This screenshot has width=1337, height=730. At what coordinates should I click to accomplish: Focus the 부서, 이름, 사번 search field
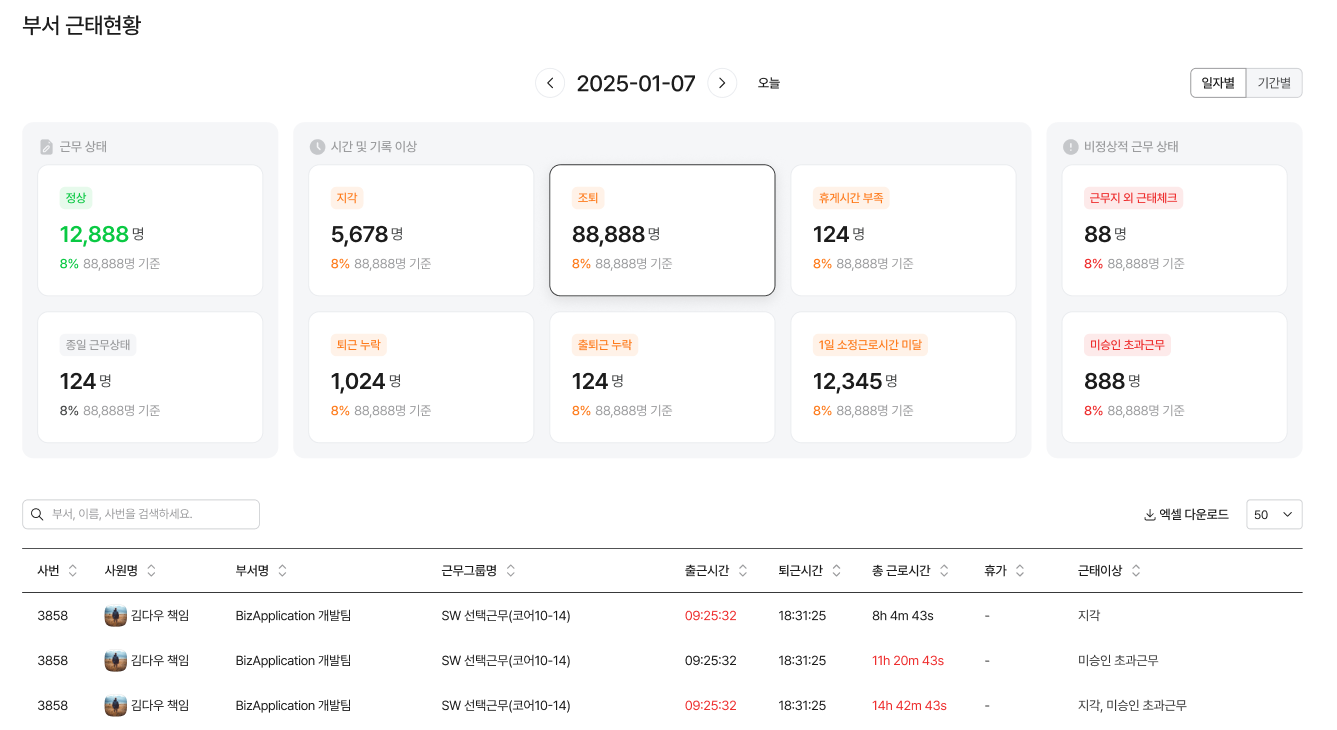pos(150,514)
